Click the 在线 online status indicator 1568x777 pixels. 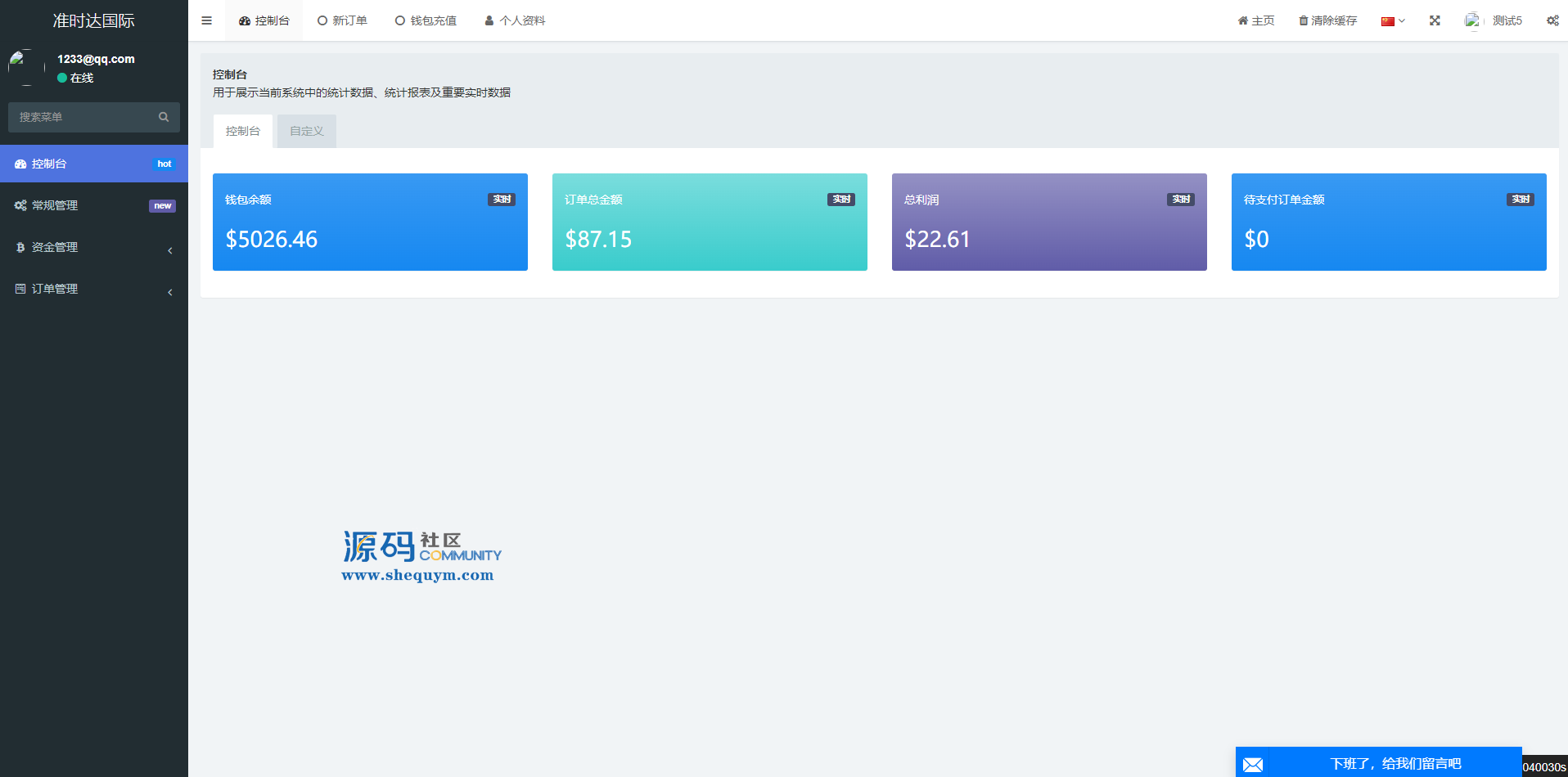click(x=75, y=78)
